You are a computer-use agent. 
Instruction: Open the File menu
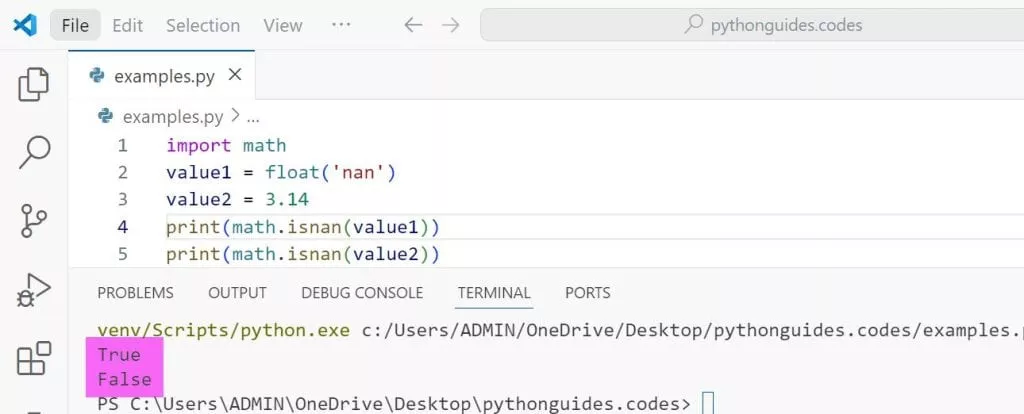click(x=75, y=25)
